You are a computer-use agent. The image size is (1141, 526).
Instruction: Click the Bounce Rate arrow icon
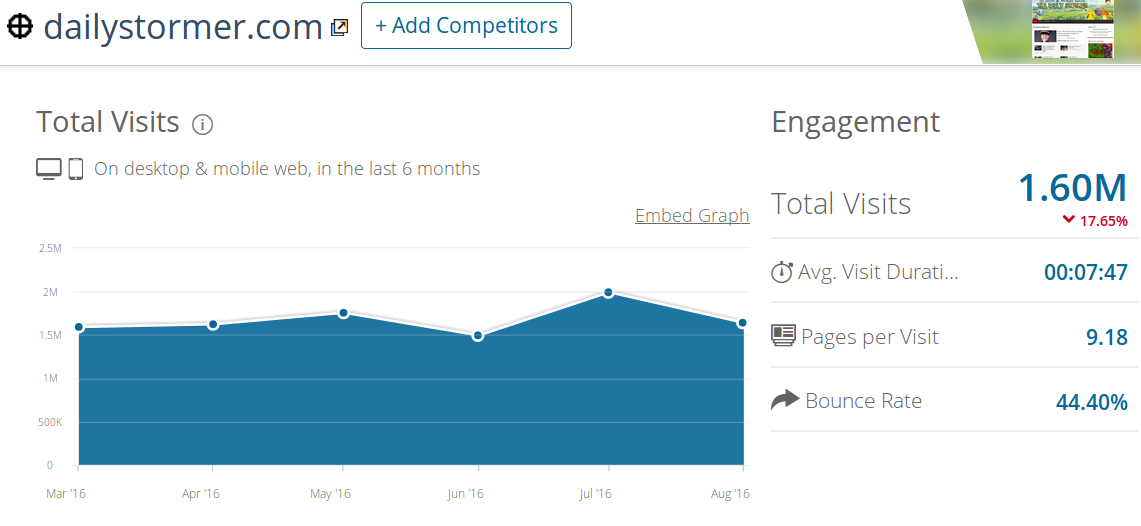click(784, 400)
